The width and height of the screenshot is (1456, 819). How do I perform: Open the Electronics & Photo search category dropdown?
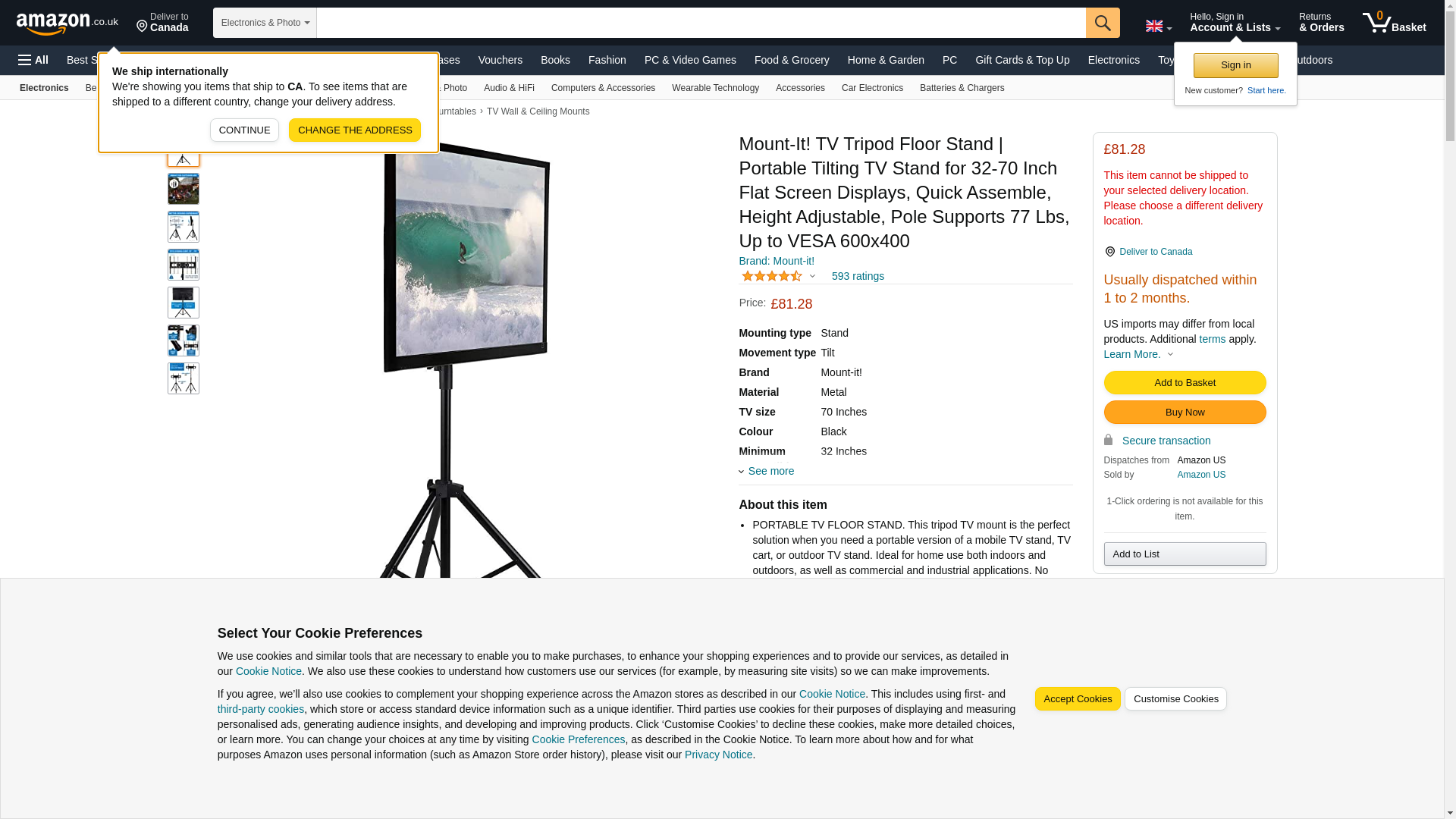tap(265, 23)
